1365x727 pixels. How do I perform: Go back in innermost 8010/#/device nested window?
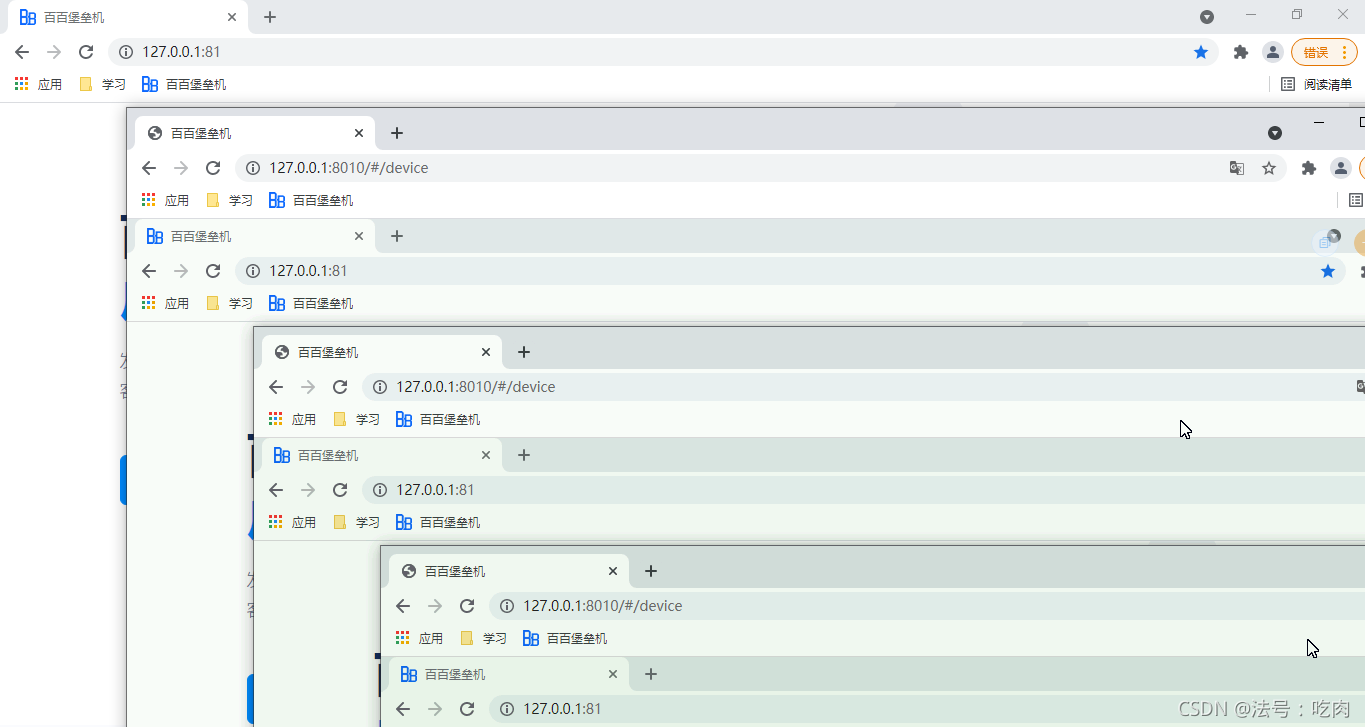[x=403, y=606]
